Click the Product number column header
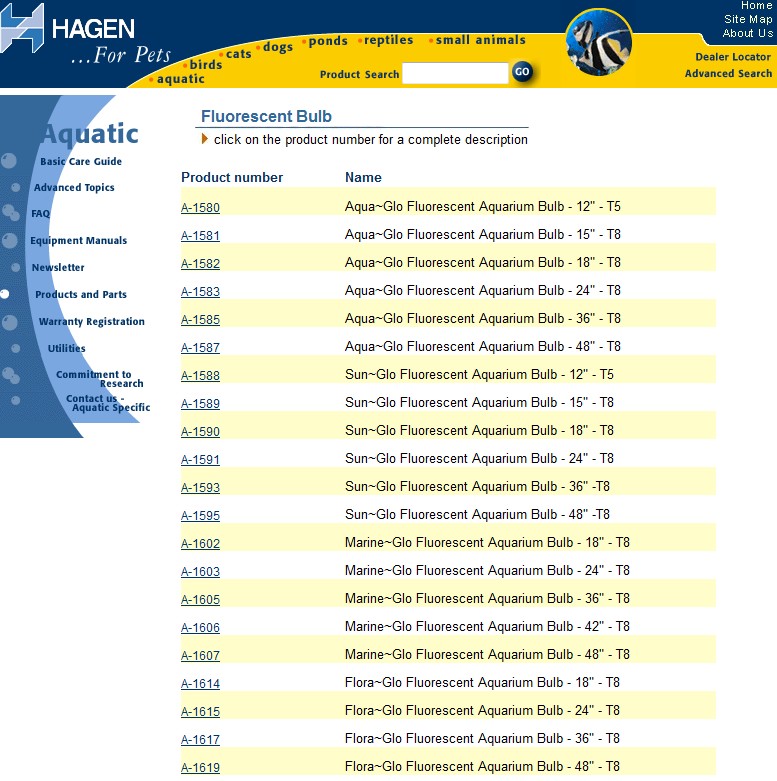 coord(232,177)
